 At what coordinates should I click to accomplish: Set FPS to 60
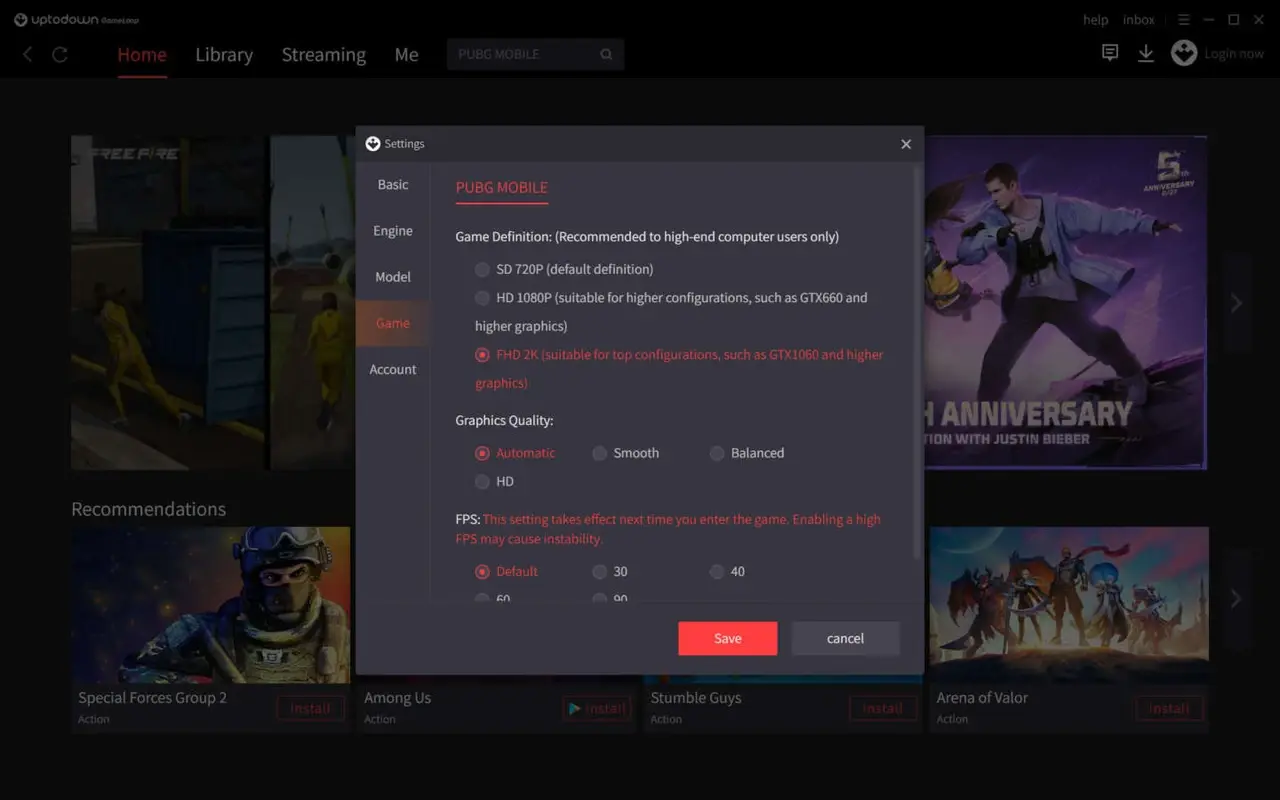click(x=482, y=598)
